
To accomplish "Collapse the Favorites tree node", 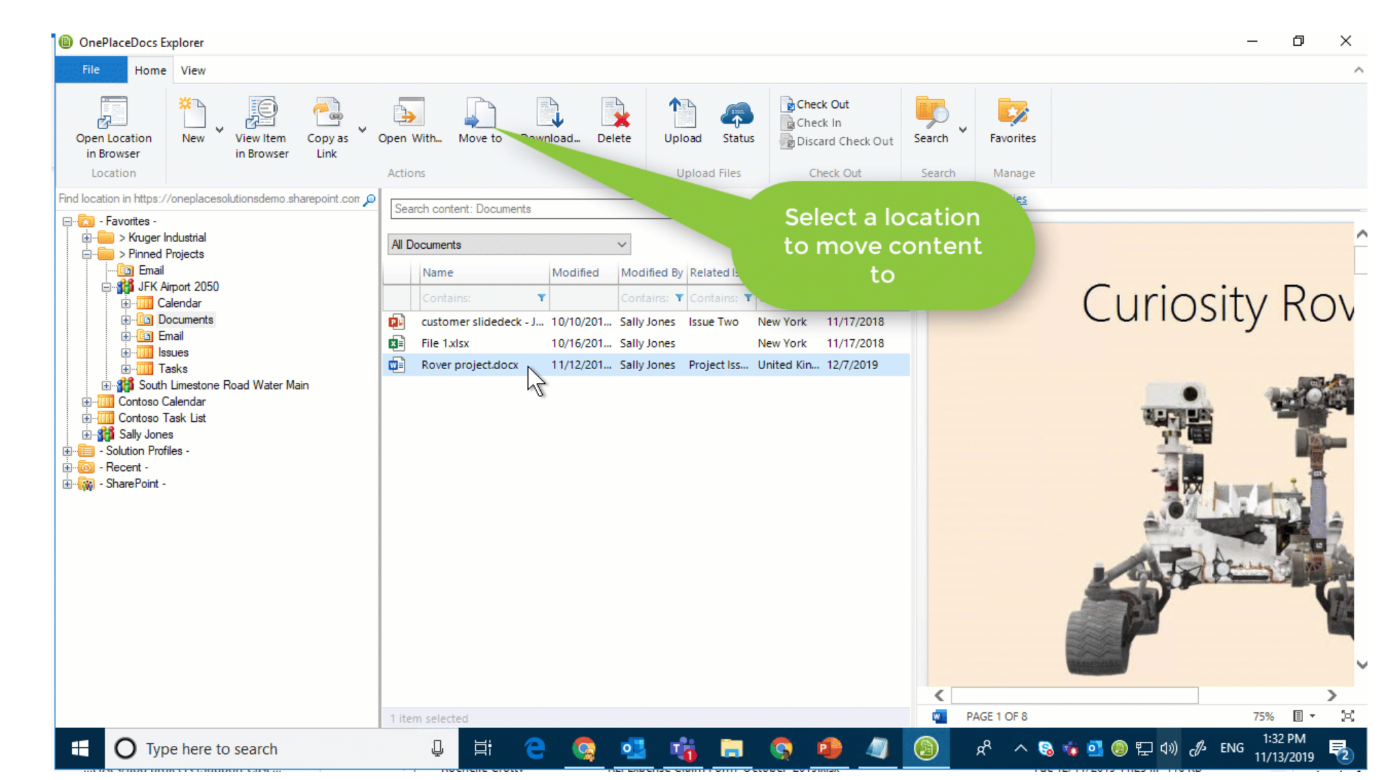I will [67, 222].
